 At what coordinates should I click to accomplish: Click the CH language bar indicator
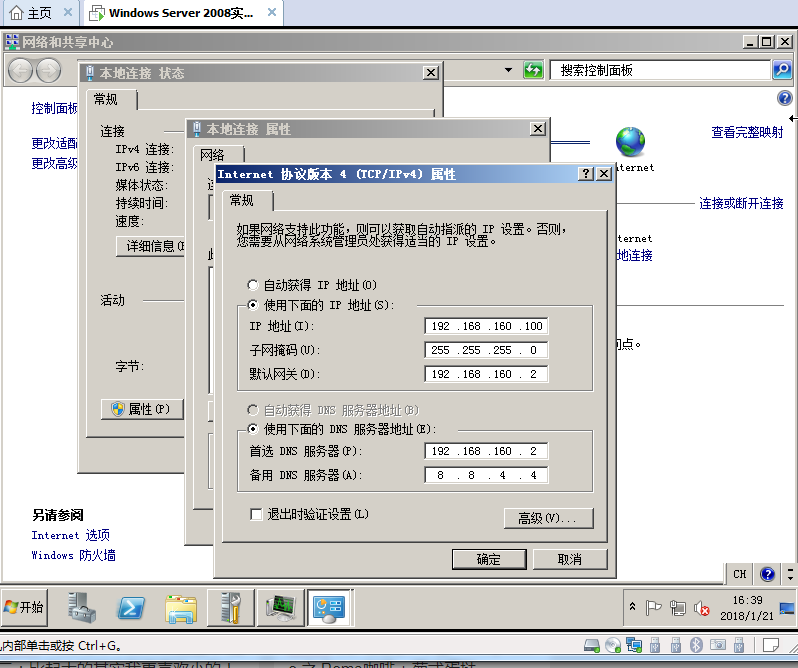(x=739, y=574)
